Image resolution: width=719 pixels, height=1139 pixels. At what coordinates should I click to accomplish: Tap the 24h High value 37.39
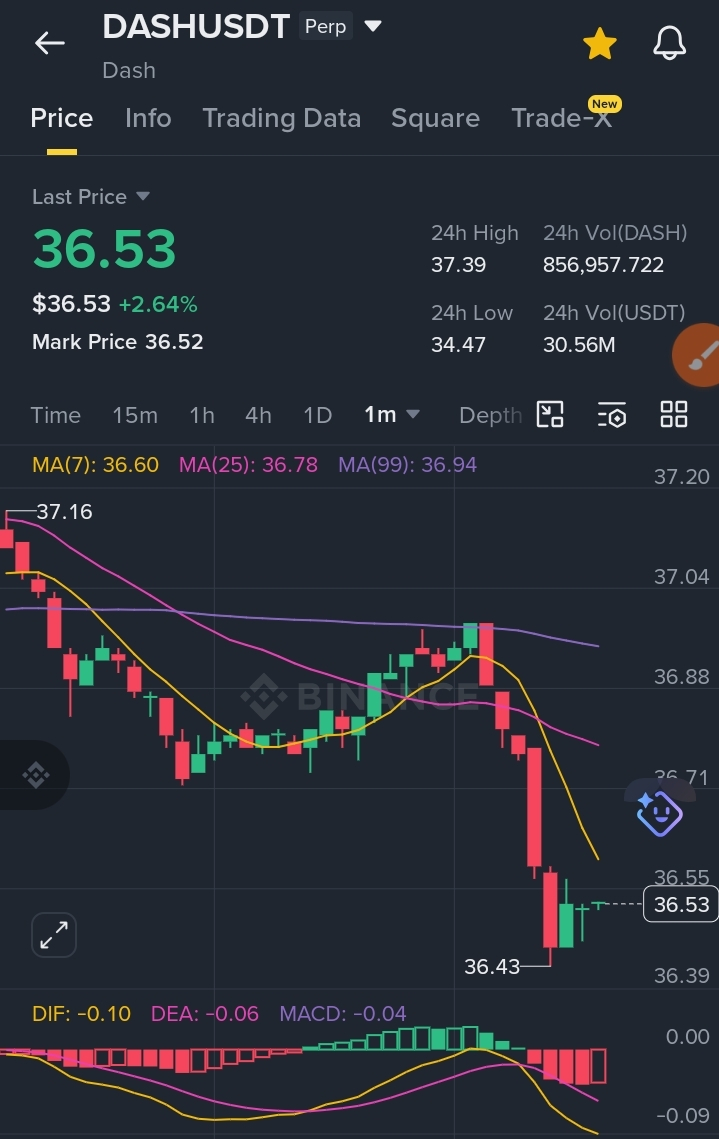point(458,264)
